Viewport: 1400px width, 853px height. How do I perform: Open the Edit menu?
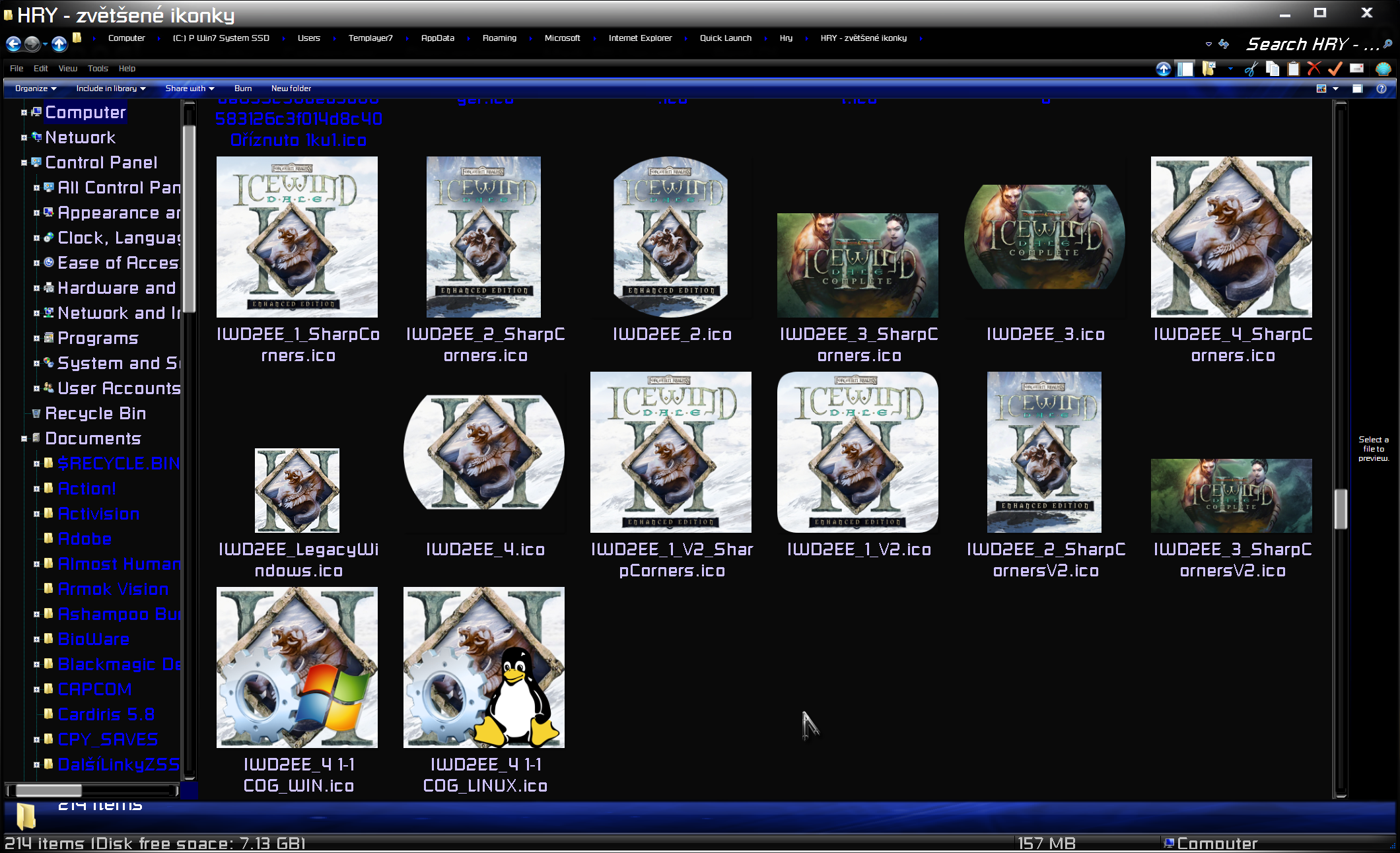(41, 69)
